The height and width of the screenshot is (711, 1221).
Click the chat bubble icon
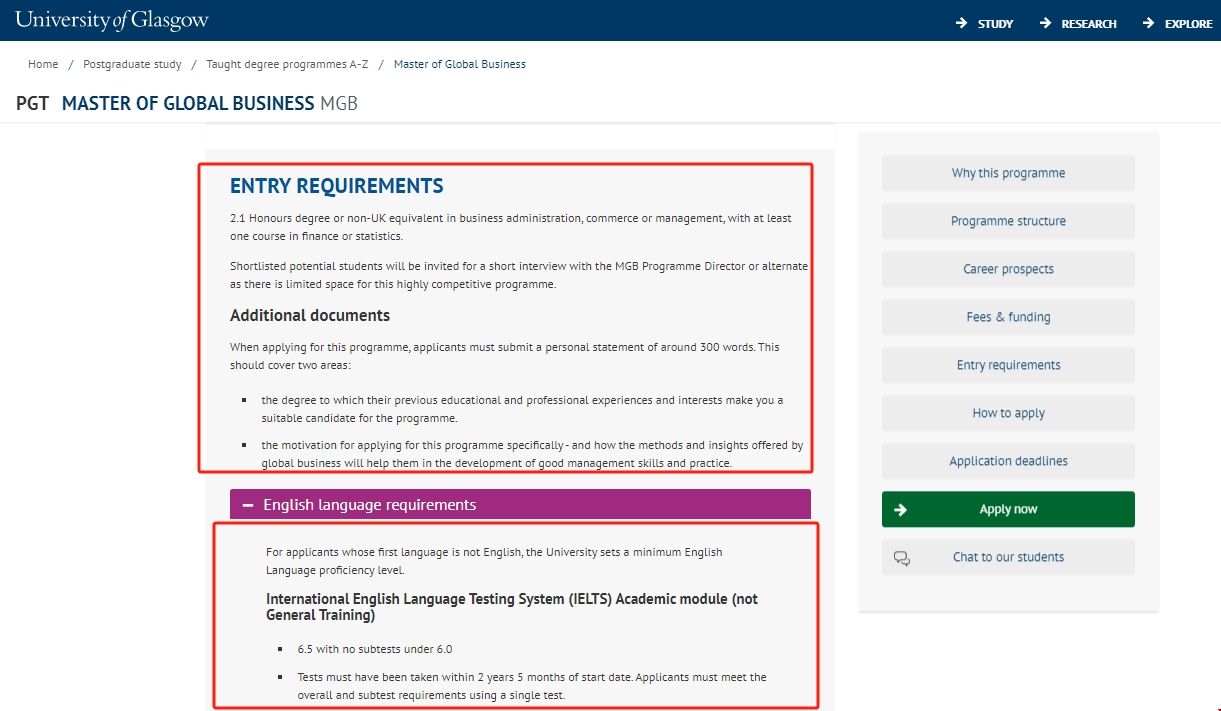(x=902, y=558)
